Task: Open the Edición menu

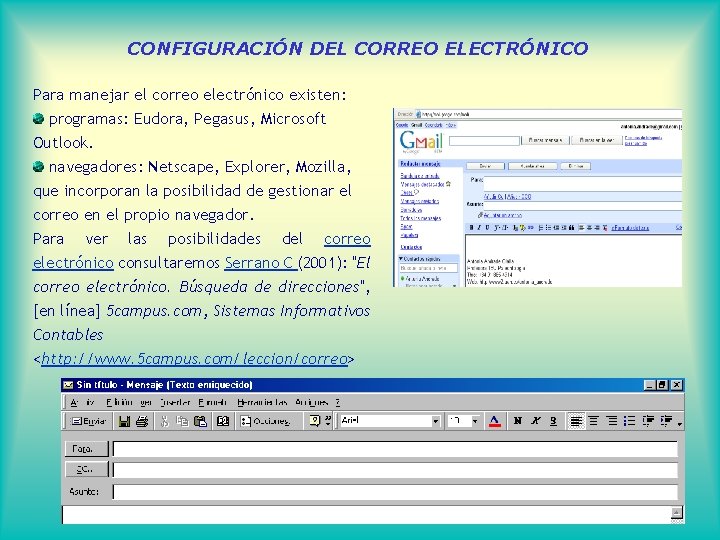Action: coord(119,402)
